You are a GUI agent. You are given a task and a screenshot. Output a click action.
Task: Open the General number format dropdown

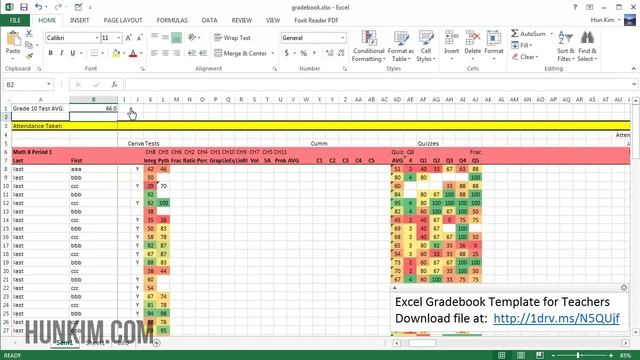click(x=342, y=38)
